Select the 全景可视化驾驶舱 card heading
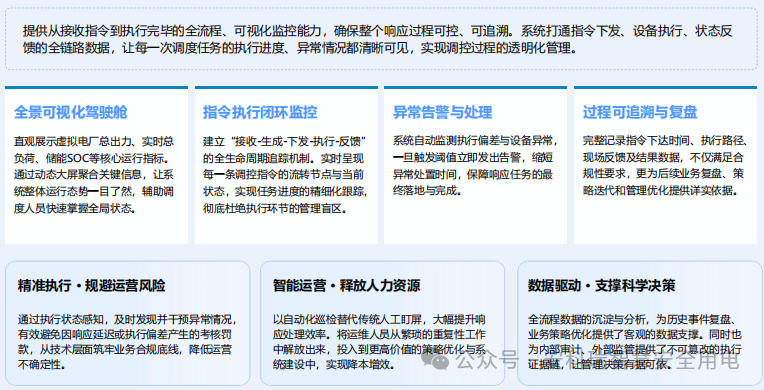 (x=71, y=112)
